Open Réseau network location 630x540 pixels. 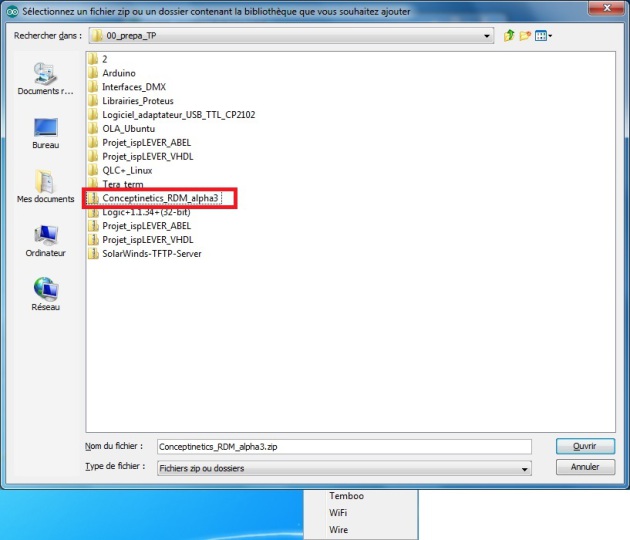tap(46, 295)
